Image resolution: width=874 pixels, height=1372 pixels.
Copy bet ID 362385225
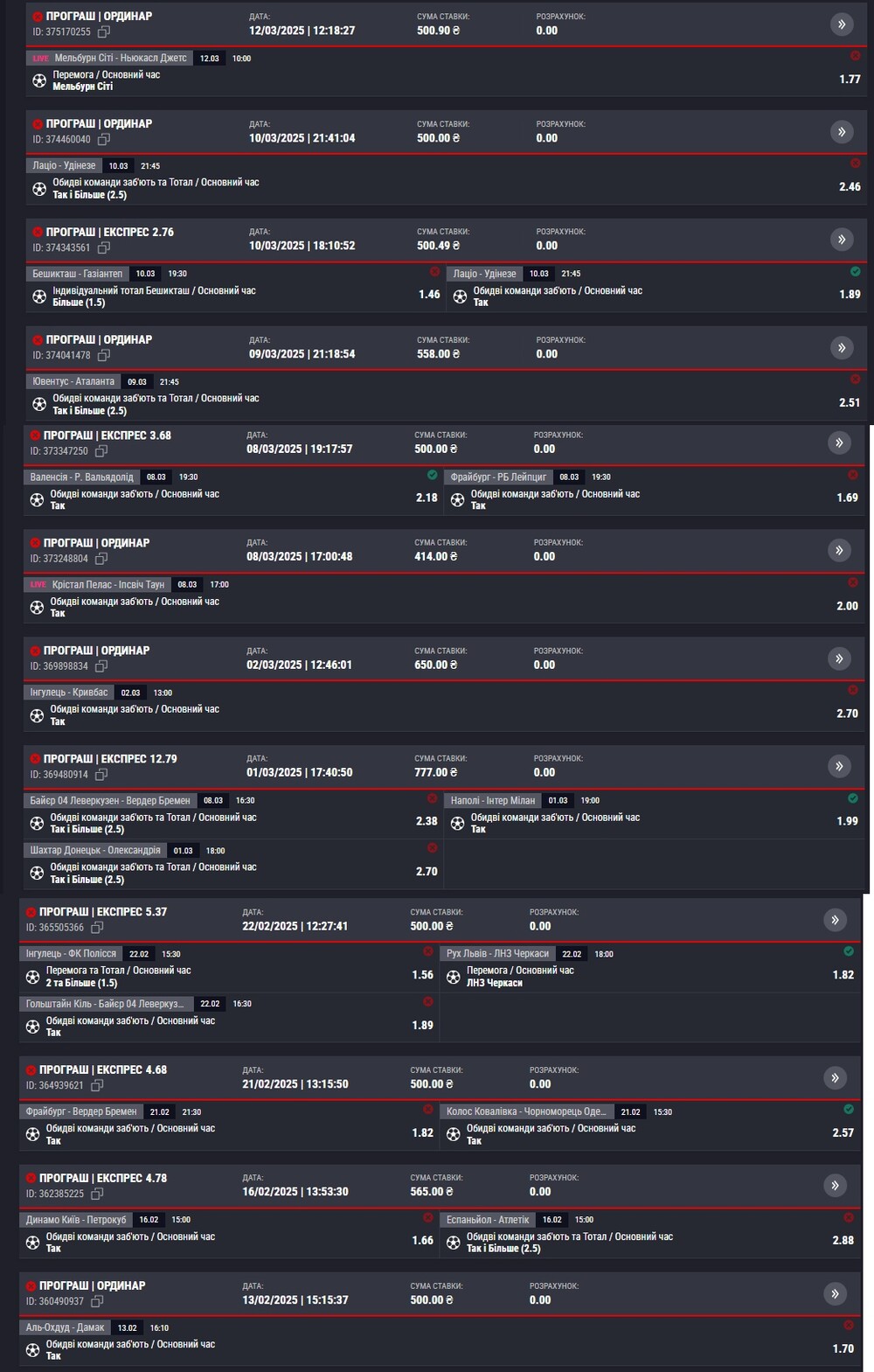(97, 1194)
